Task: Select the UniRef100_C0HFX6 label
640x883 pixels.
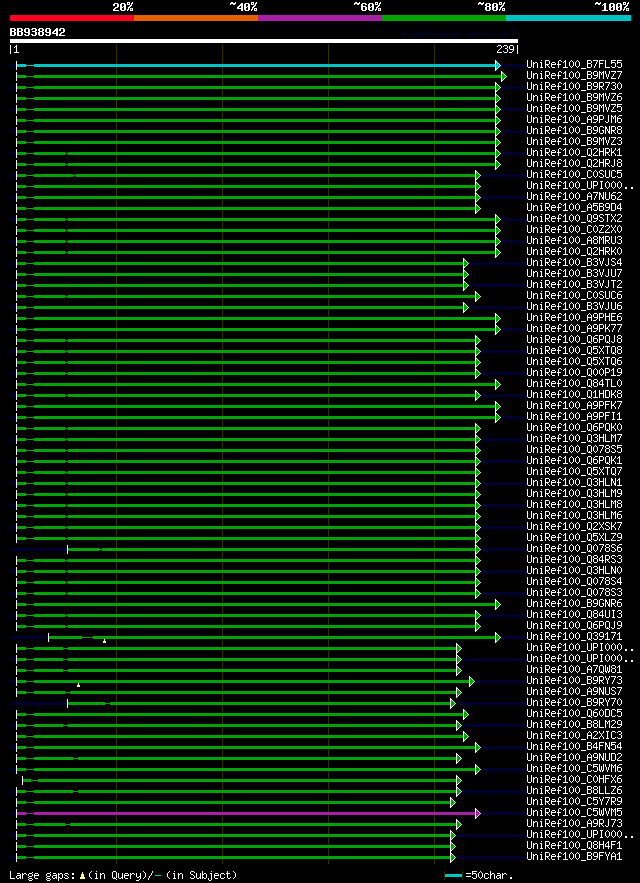Action: tap(574, 779)
